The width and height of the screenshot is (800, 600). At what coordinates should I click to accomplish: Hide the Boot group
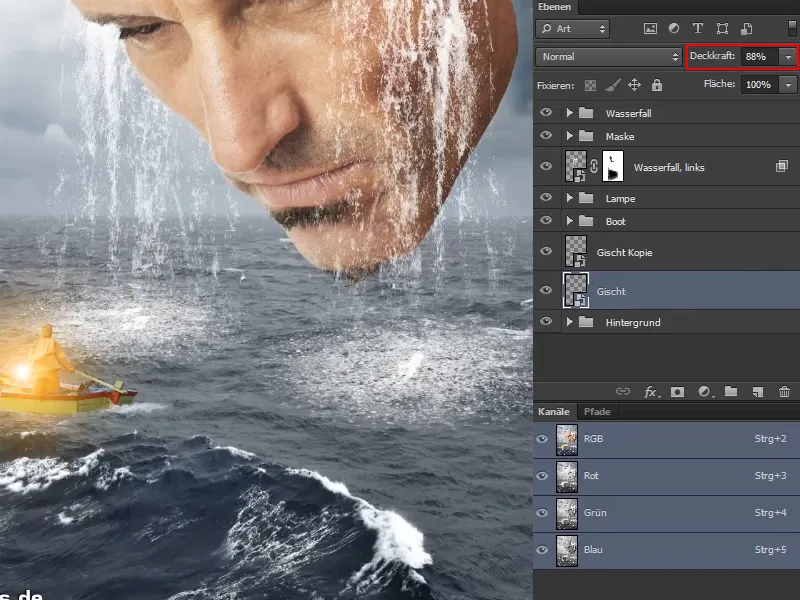pos(546,220)
